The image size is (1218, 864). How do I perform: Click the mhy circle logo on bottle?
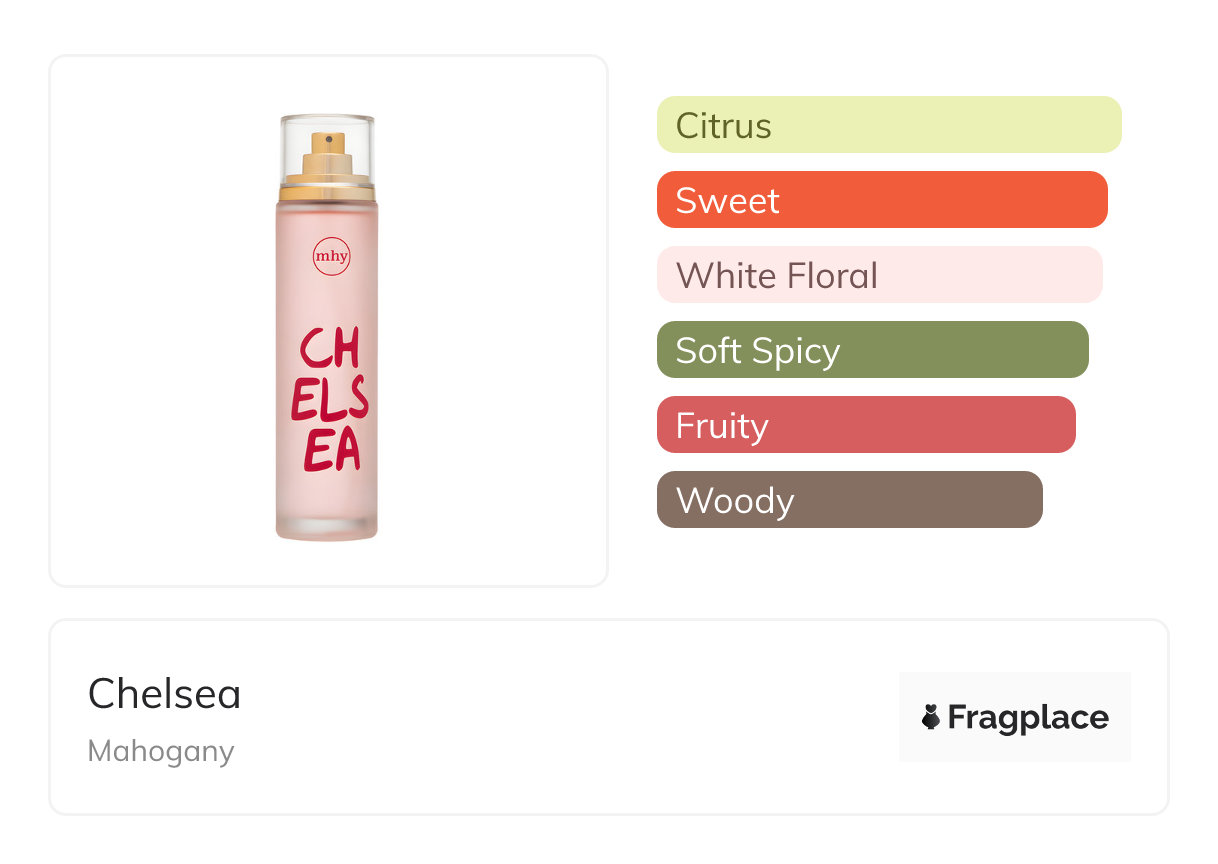[x=331, y=256]
